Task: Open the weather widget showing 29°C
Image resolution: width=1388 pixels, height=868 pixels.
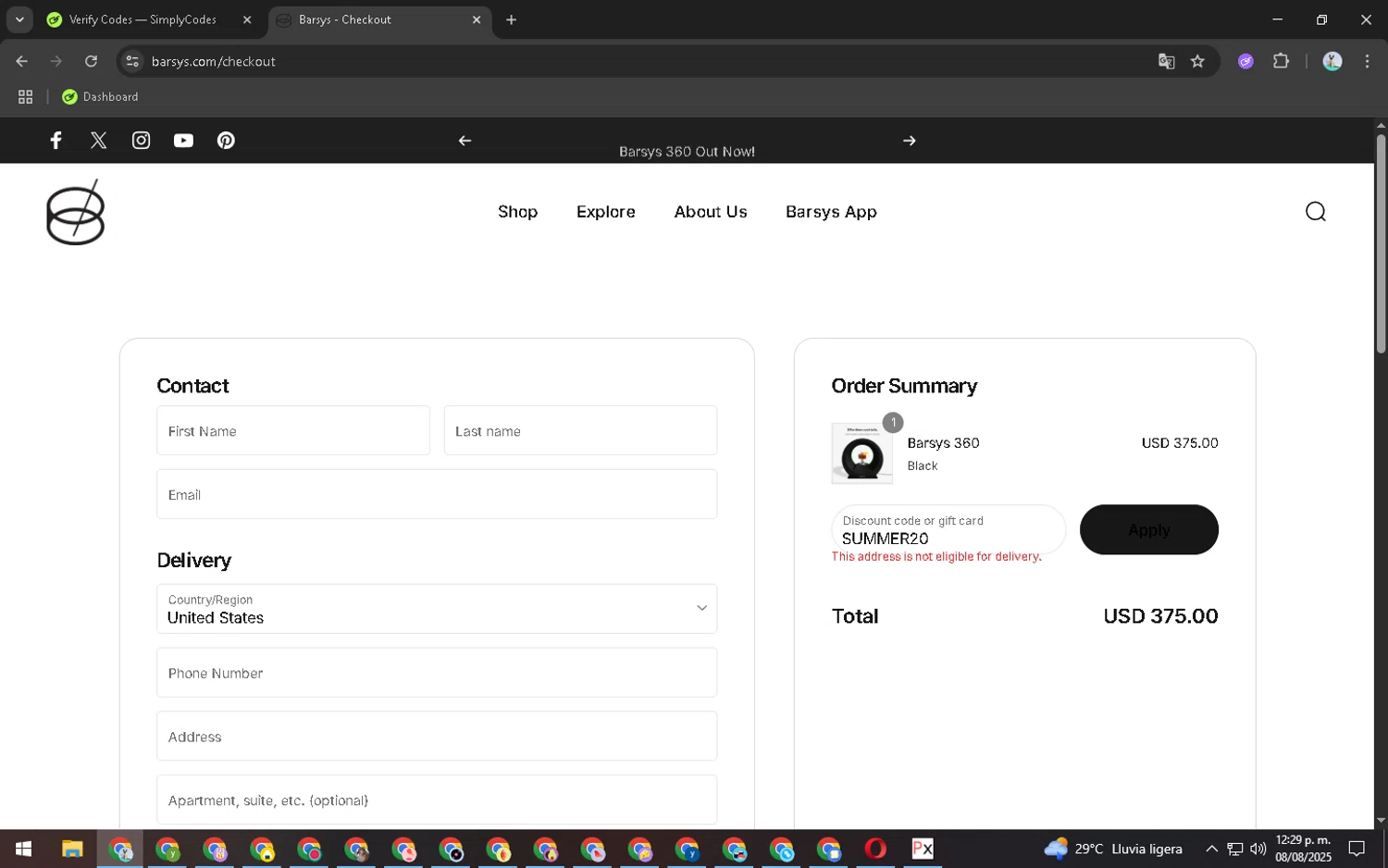Action: [1113, 849]
